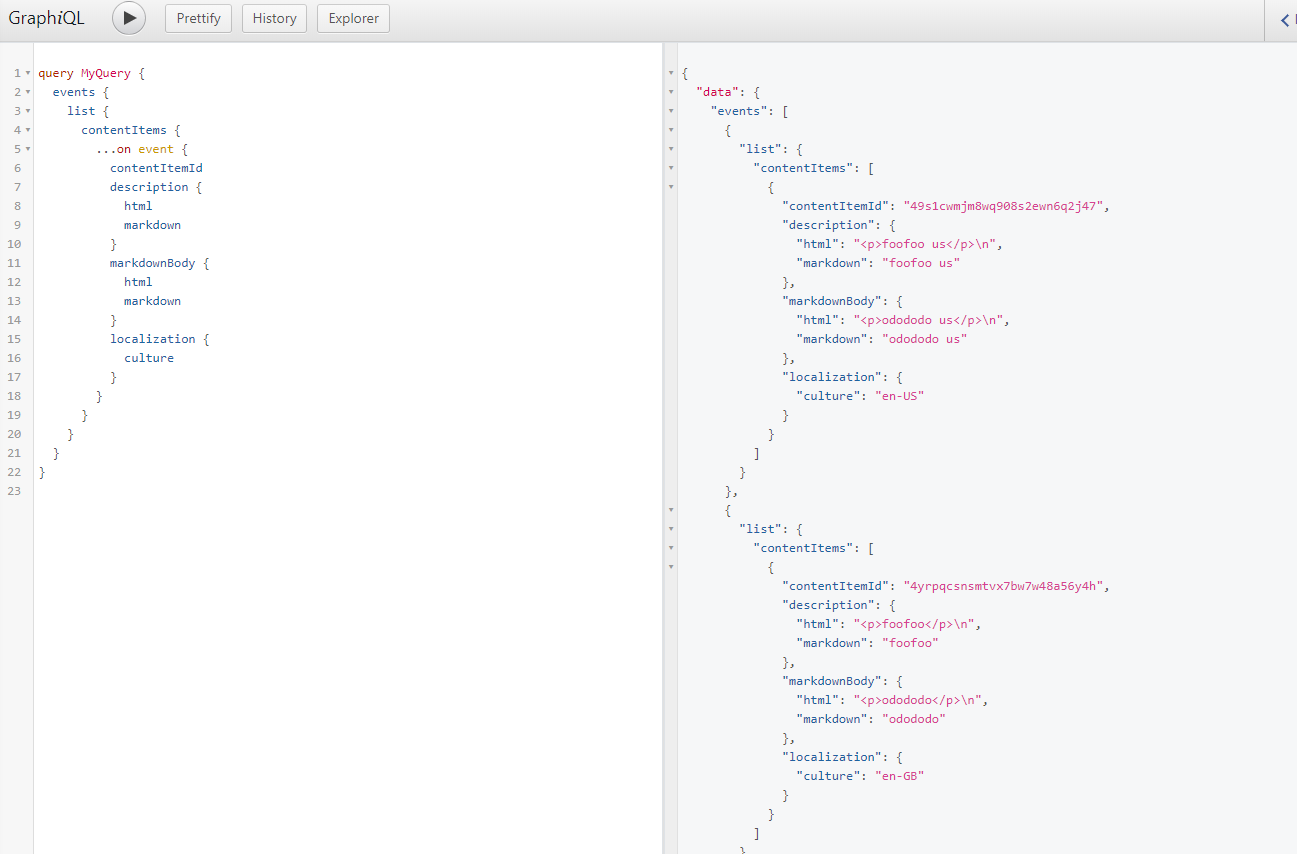Collapse the event fragment fold arrow on line 5
Screen dimensions: 1297x854
27,148
